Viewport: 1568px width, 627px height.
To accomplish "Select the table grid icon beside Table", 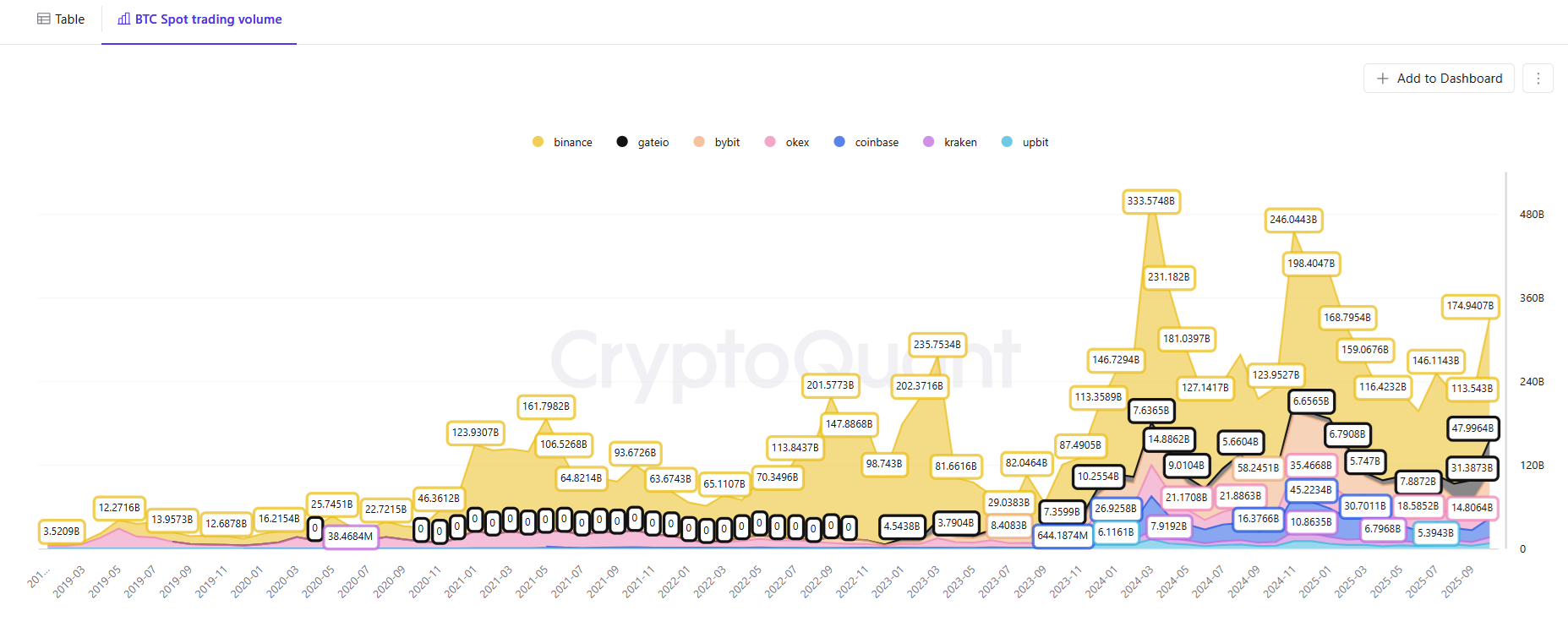I will [x=44, y=19].
